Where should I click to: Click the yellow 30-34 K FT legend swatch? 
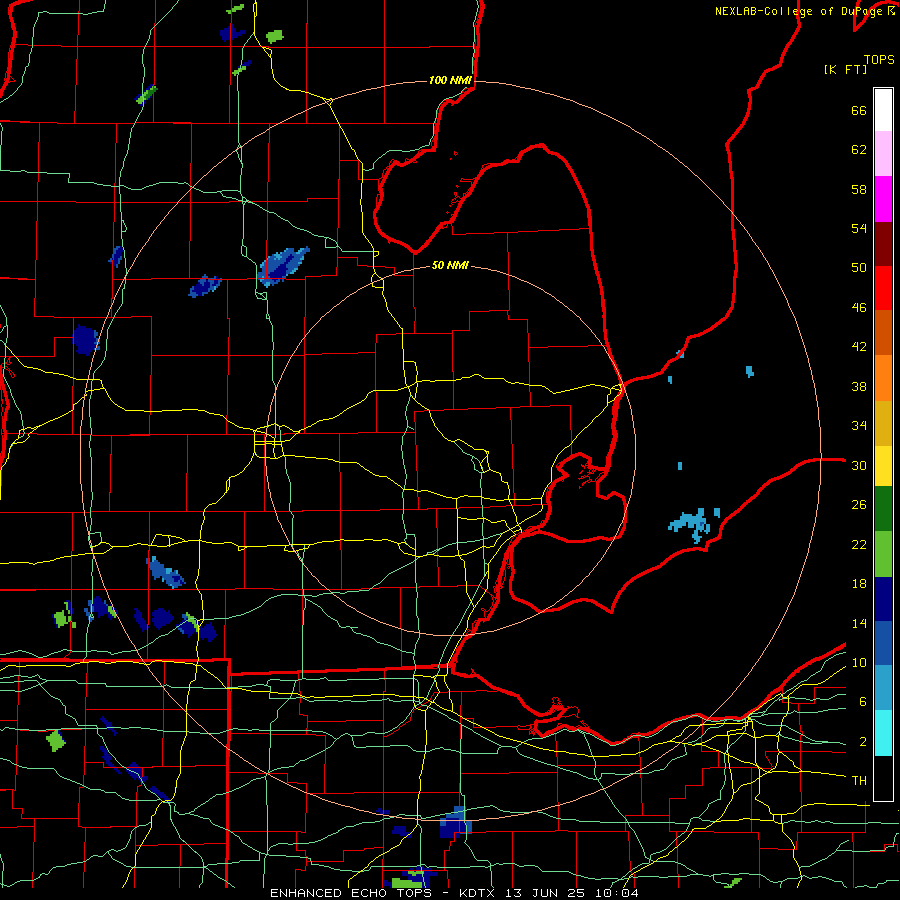click(883, 465)
